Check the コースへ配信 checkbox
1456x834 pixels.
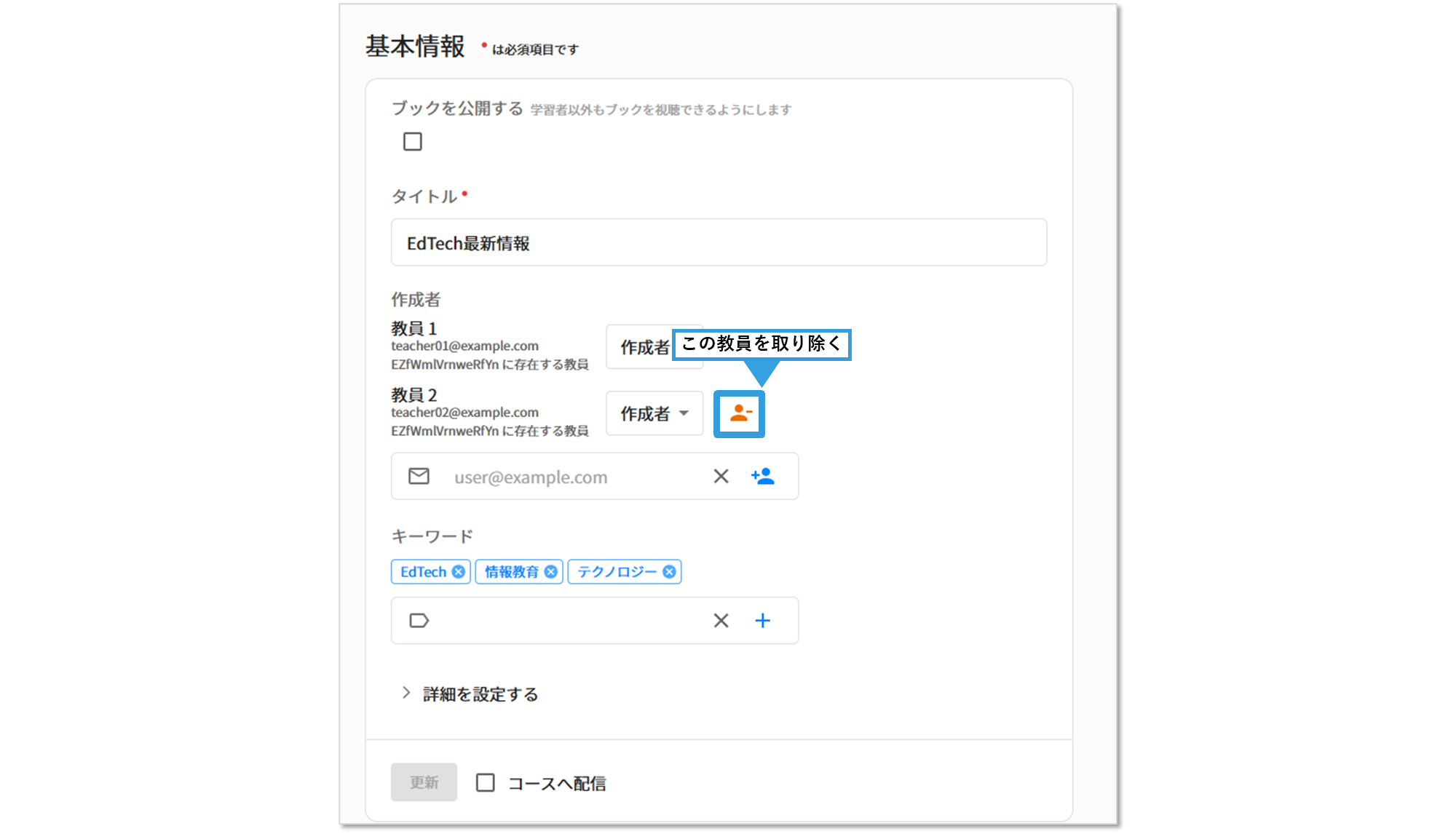point(486,782)
